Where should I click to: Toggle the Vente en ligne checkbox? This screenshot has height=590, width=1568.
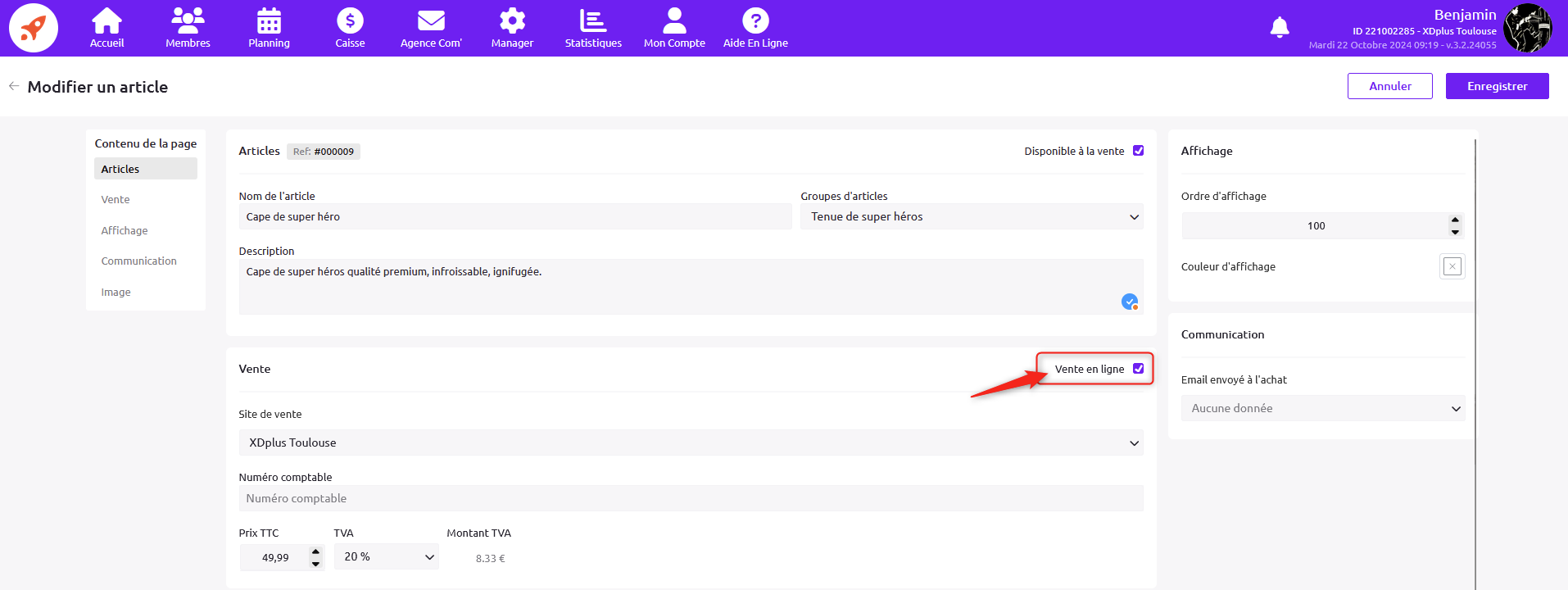click(x=1138, y=369)
